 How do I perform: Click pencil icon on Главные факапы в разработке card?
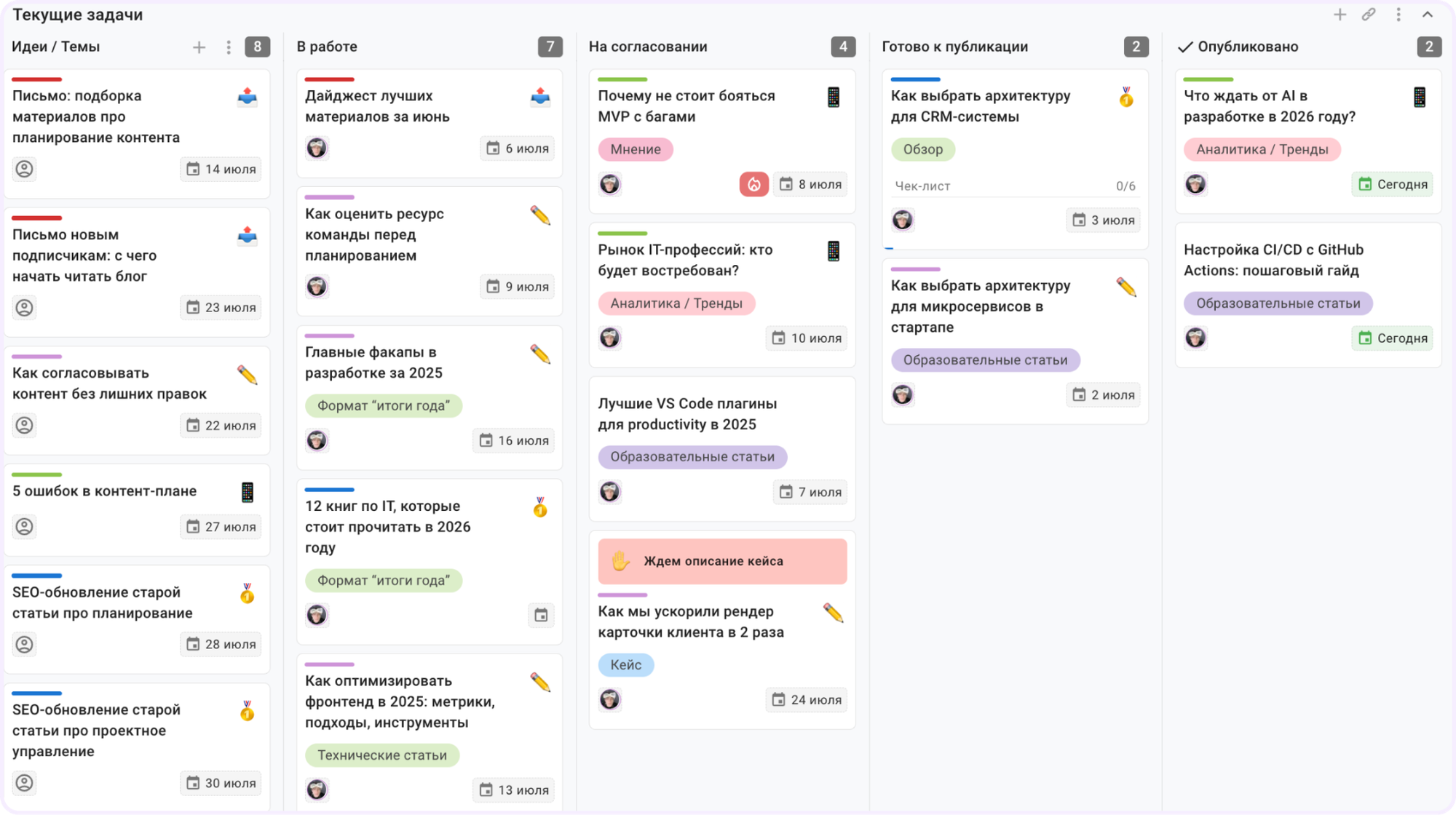point(540,354)
